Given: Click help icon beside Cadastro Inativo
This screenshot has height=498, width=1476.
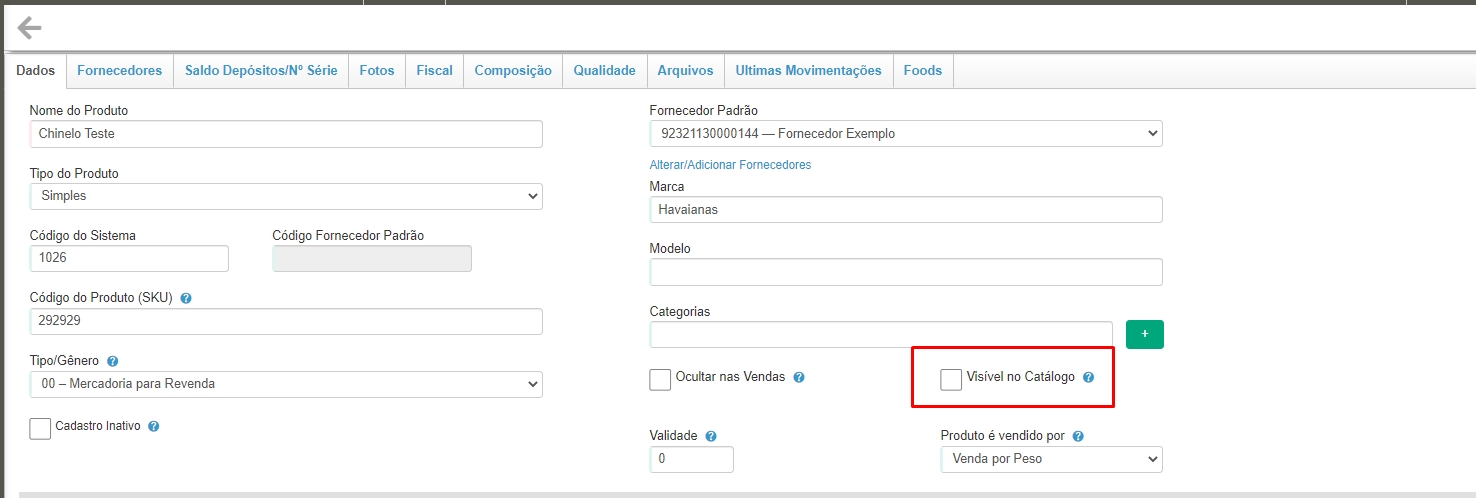Looking at the screenshot, I should [x=154, y=426].
